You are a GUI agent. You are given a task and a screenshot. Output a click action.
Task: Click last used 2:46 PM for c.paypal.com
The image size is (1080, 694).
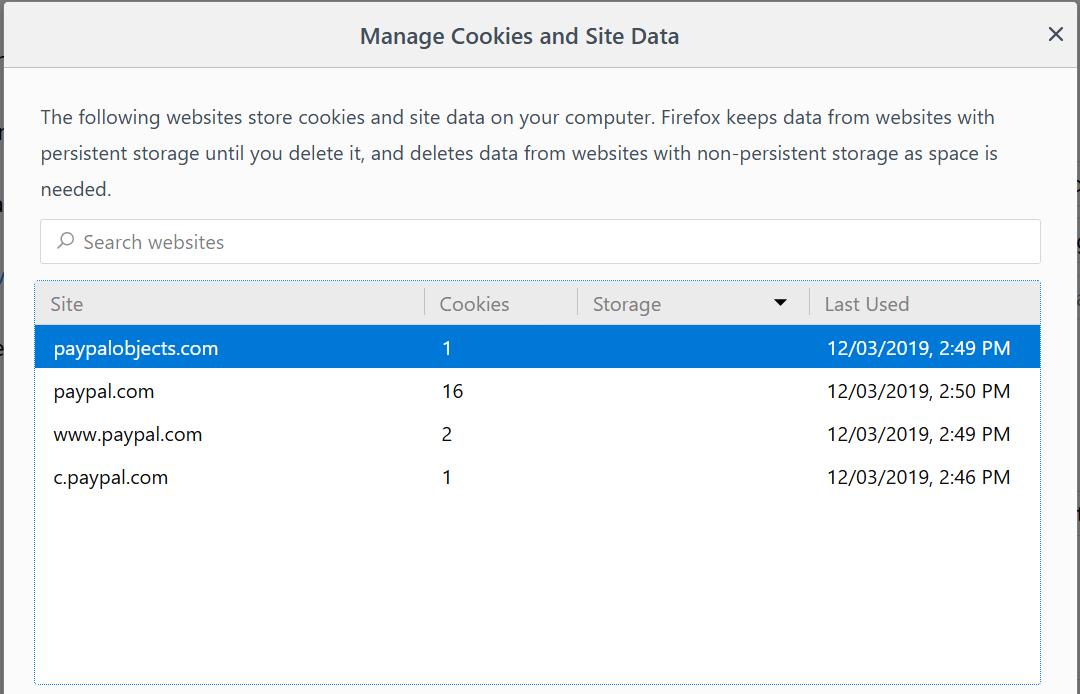[918, 477]
